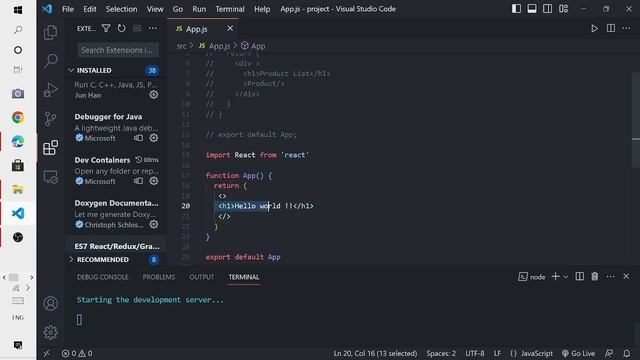640x360 pixels.
Task: Open Extensions views and more actions menu
Action: click(153, 28)
